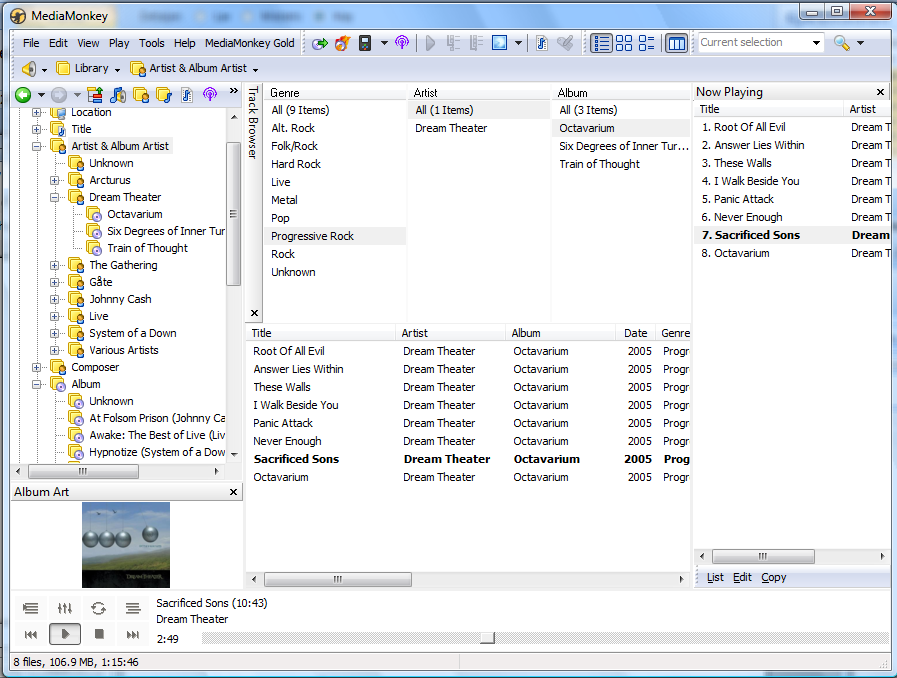Toggle the Track Browser column view button
The image size is (897, 678).
(x=677, y=43)
